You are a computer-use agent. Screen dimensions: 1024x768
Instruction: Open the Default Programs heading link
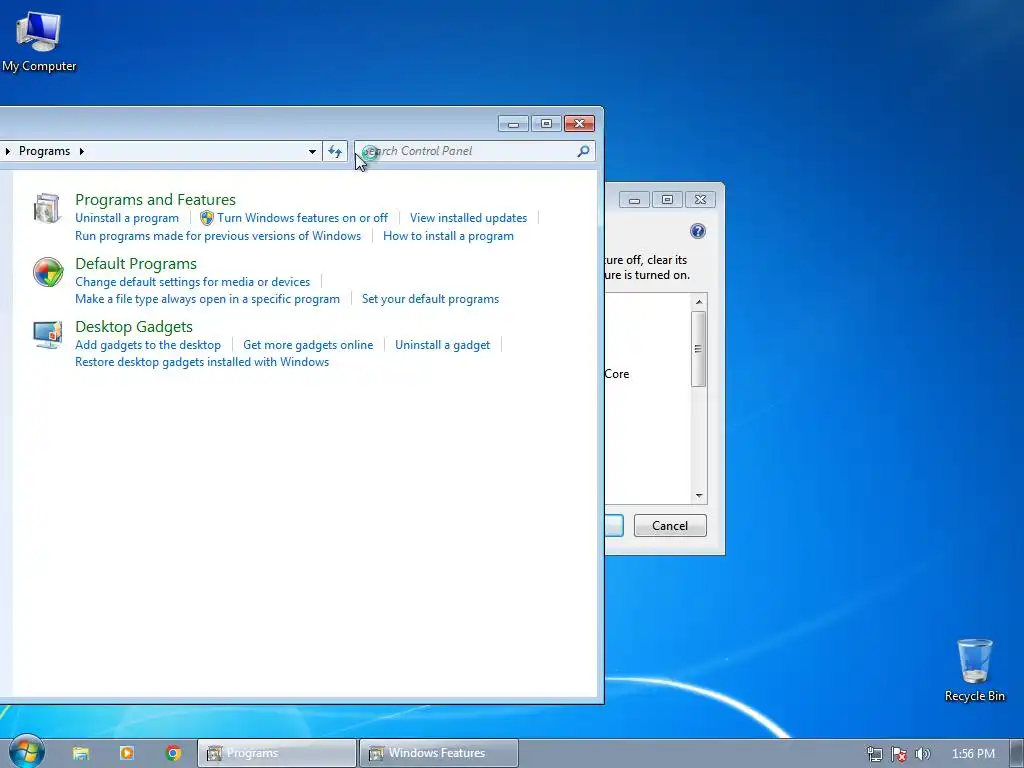pos(136,264)
